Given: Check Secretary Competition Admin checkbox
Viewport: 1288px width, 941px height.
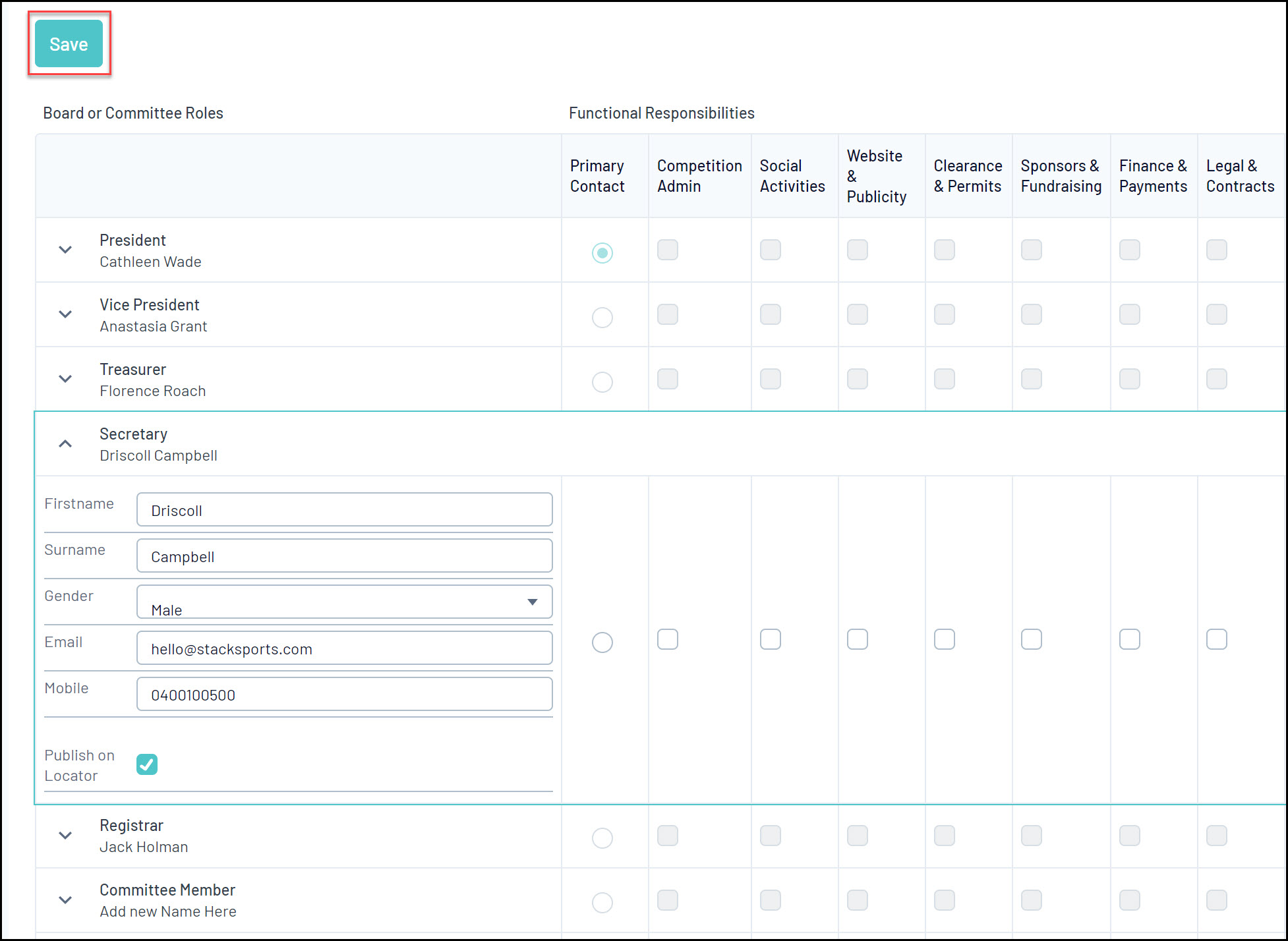Looking at the screenshot, I should 667,639.
